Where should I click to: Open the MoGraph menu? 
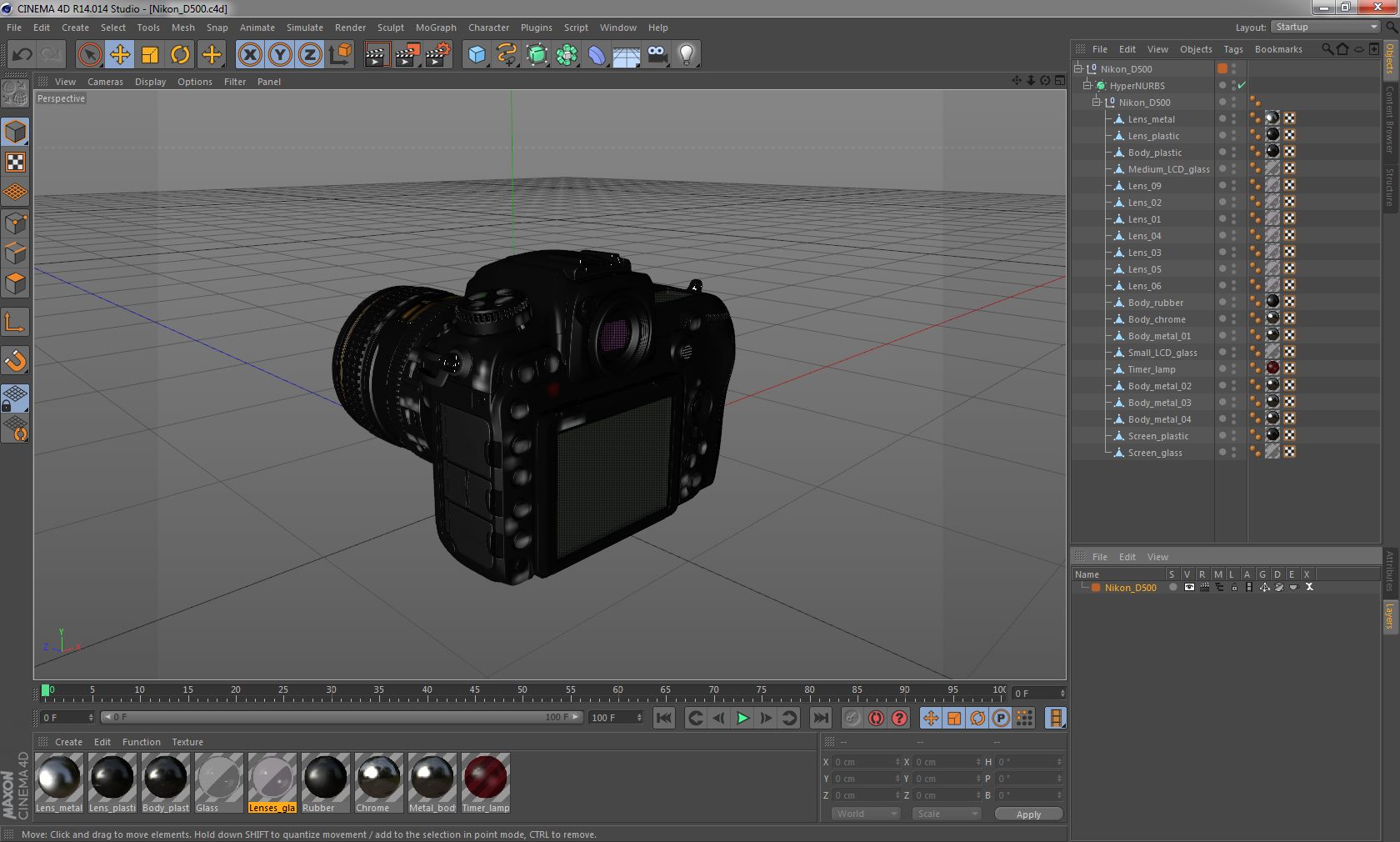click(x=436, y=28)
